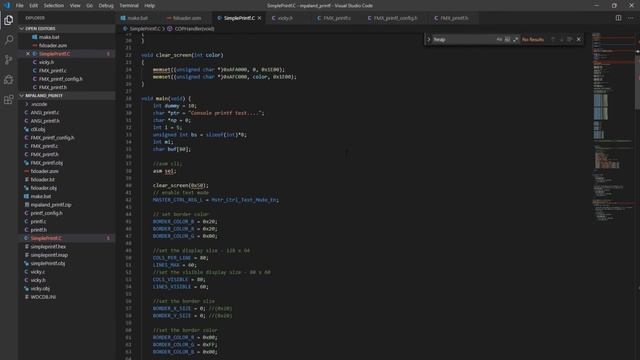Open the Explorer view in the activity bar
This screenshot has width=640, height=360.
coord(9,20)
